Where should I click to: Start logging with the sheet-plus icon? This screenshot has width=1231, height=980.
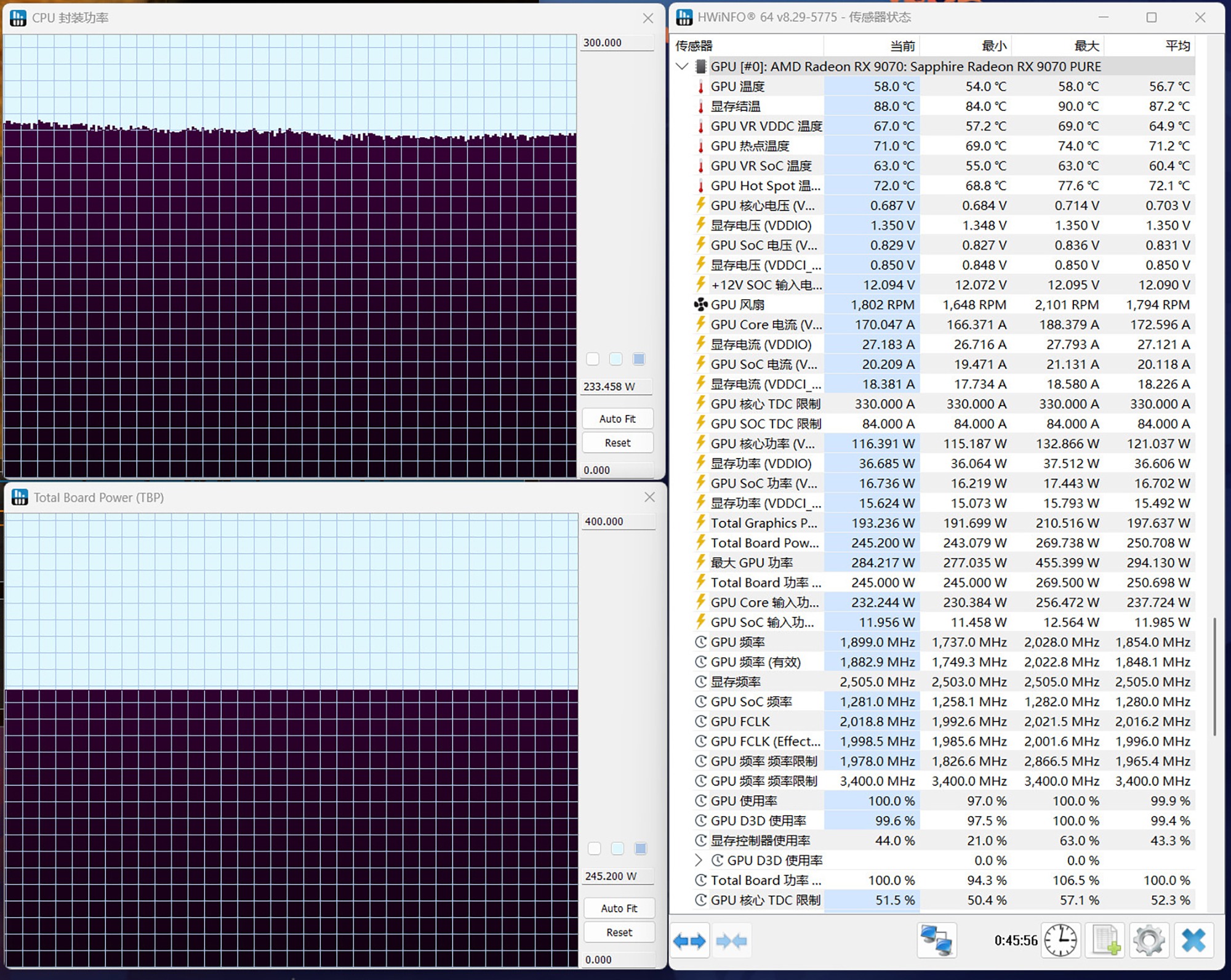1105,941
